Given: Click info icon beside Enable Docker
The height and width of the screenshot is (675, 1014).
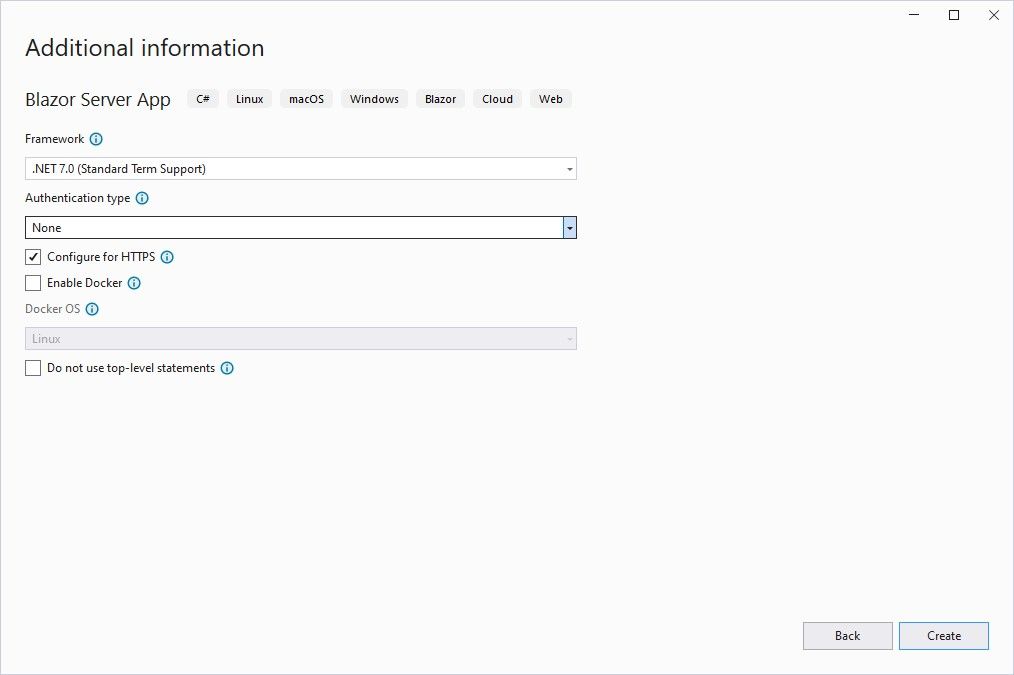Looking at the screenshot, I should pyautogui.click(x=134, y=283).
